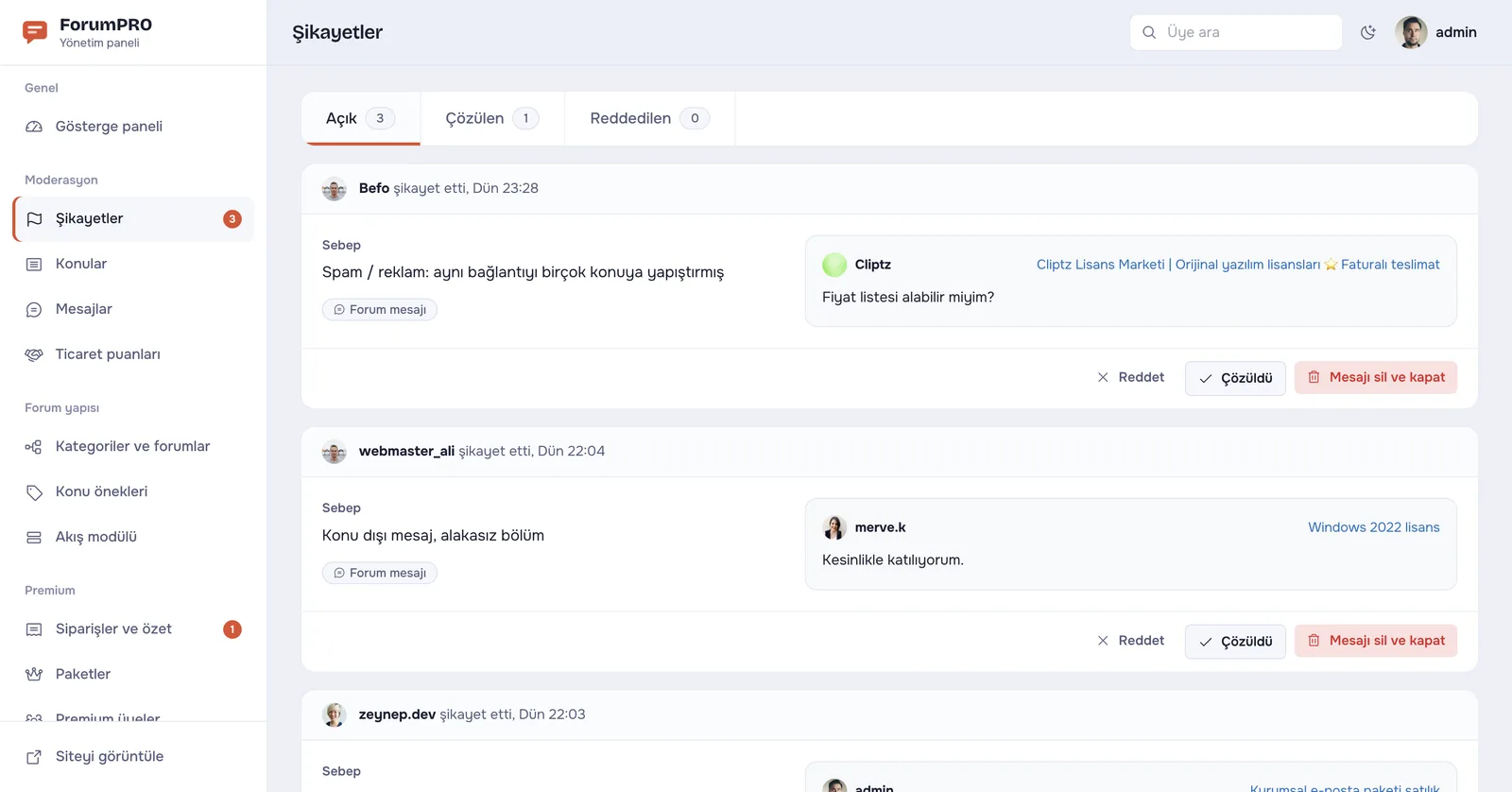Mark Befo's complaint as Çözüldü
1512x792 pixels.
[x=1235, y=378]
